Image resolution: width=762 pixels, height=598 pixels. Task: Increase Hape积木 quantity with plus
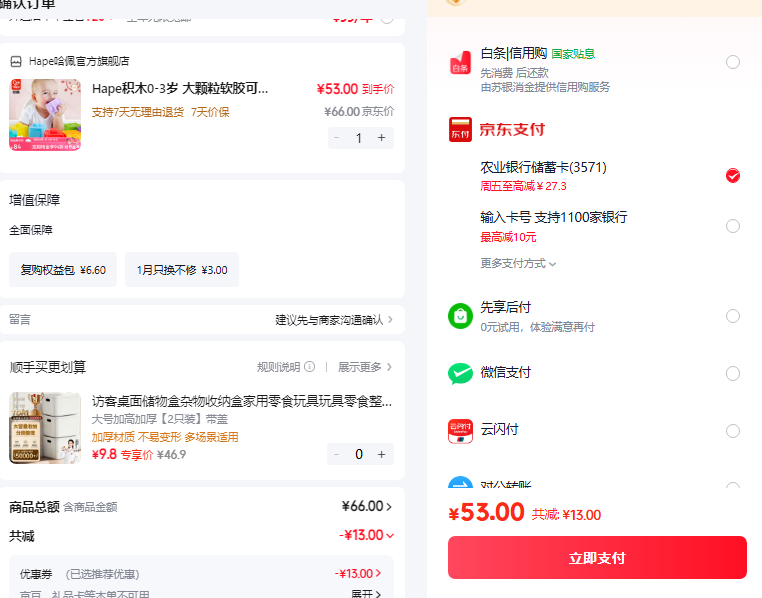click(381, 138)
